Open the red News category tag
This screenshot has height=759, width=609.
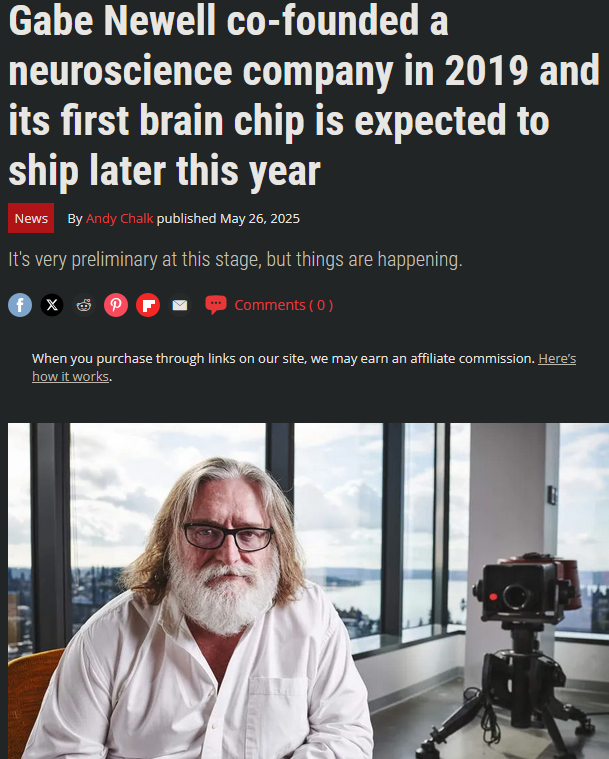click(x=31, y=218)
